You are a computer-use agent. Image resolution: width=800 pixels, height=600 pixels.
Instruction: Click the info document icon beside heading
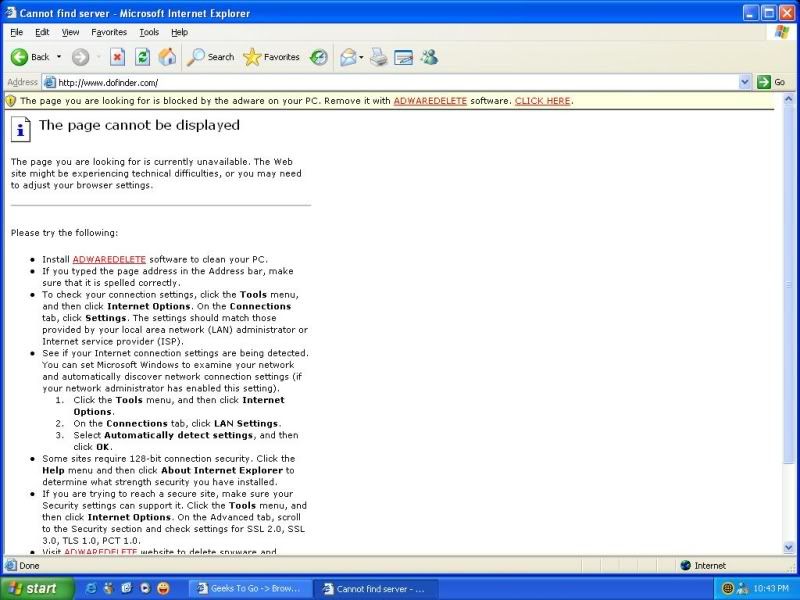pyautogui.click(x=20, y=130)
